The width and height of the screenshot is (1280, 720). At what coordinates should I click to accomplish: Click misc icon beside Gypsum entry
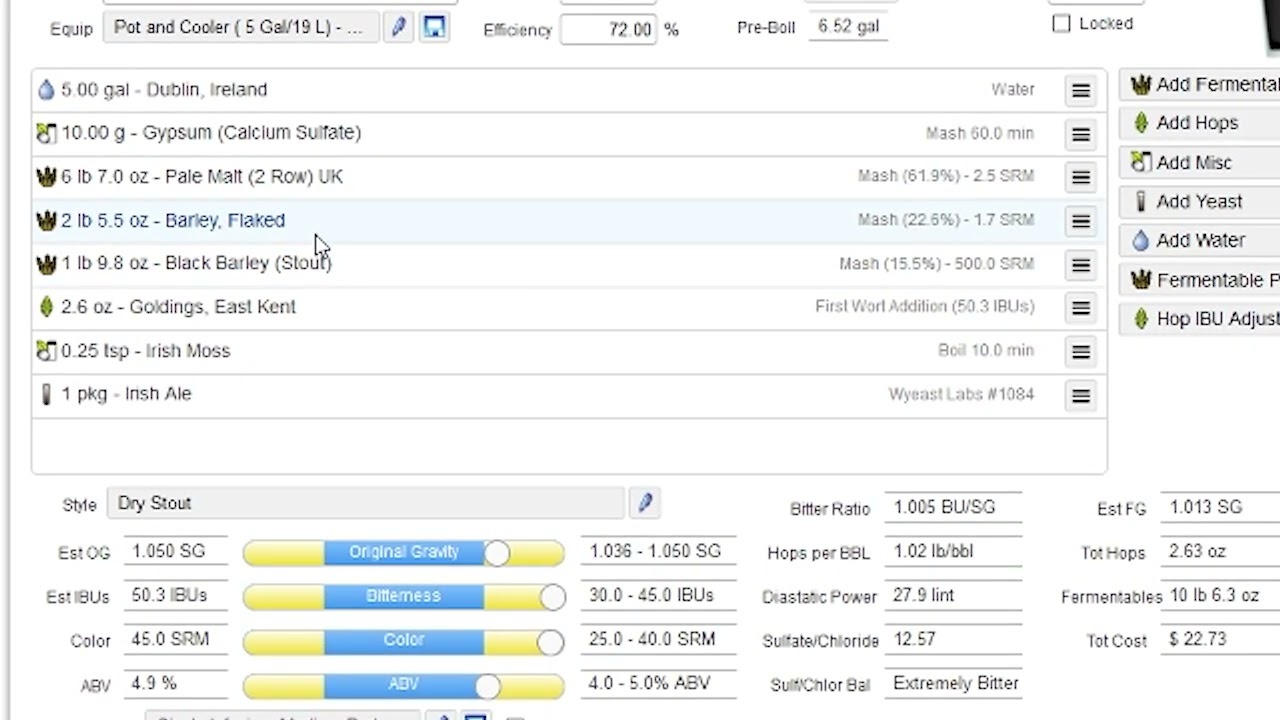46,133
